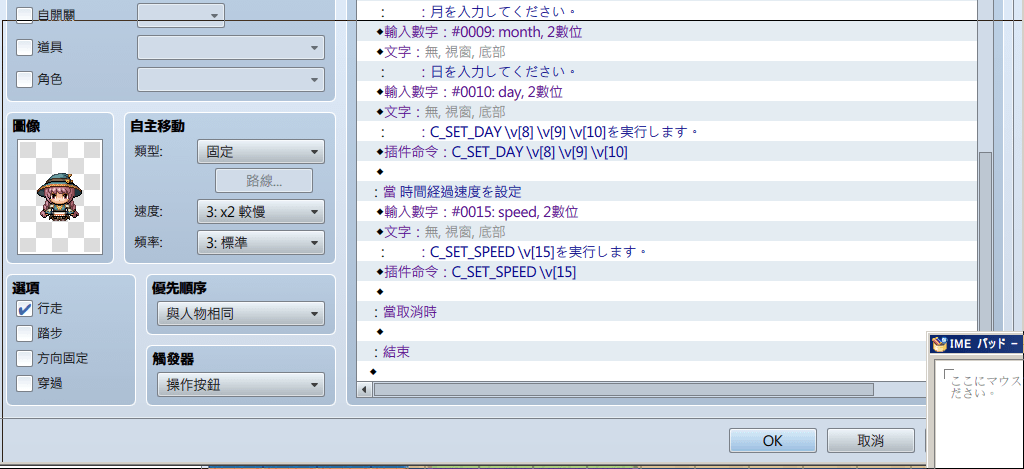Click the horizontal scrollbar left arrow
1024x469 pixels.
pos(365,390)
